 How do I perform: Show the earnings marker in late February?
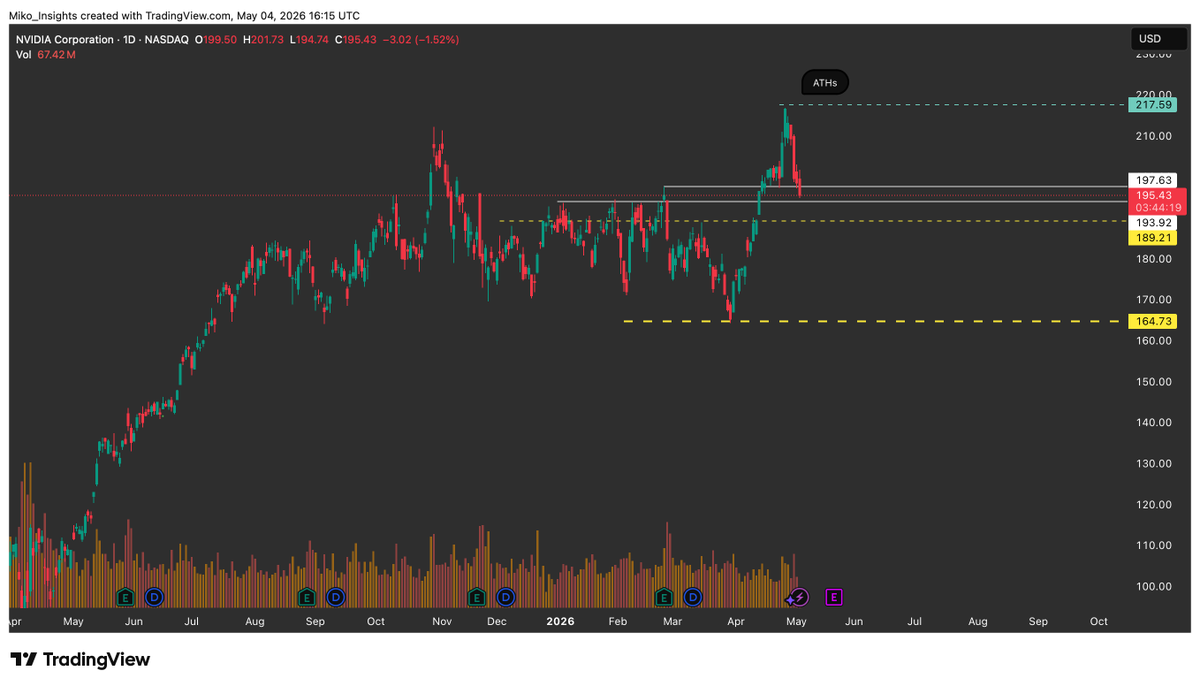pyautogui.click(x=663, y=597)
